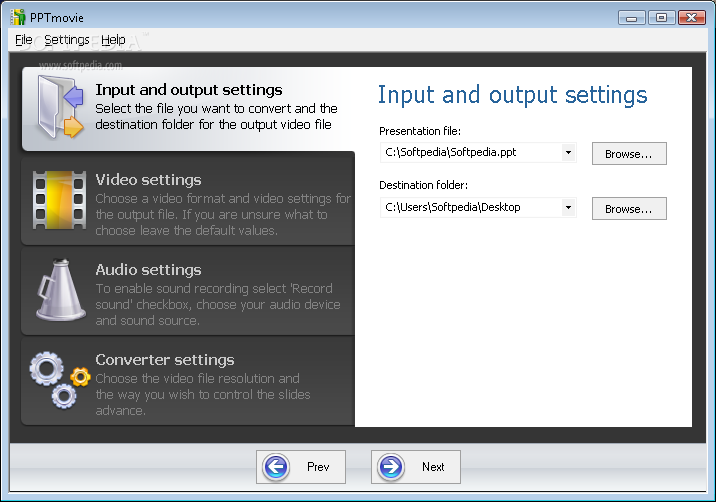This screenshot has width=716, height=502.
Task: Select the Video settings heading
Action: point(148,180)
